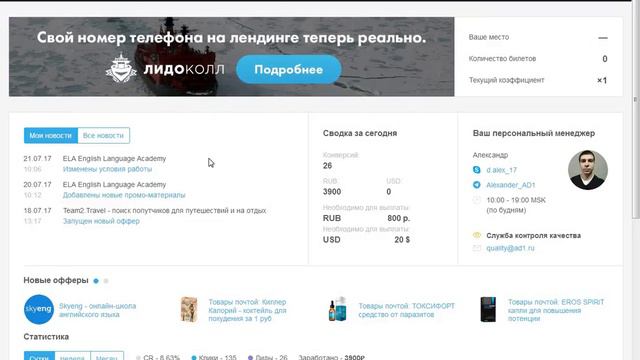Click the Сводка за сегодня heading
Image resolution: width=640 pixels, height=360 pixels.
click(x=360, y=133)
